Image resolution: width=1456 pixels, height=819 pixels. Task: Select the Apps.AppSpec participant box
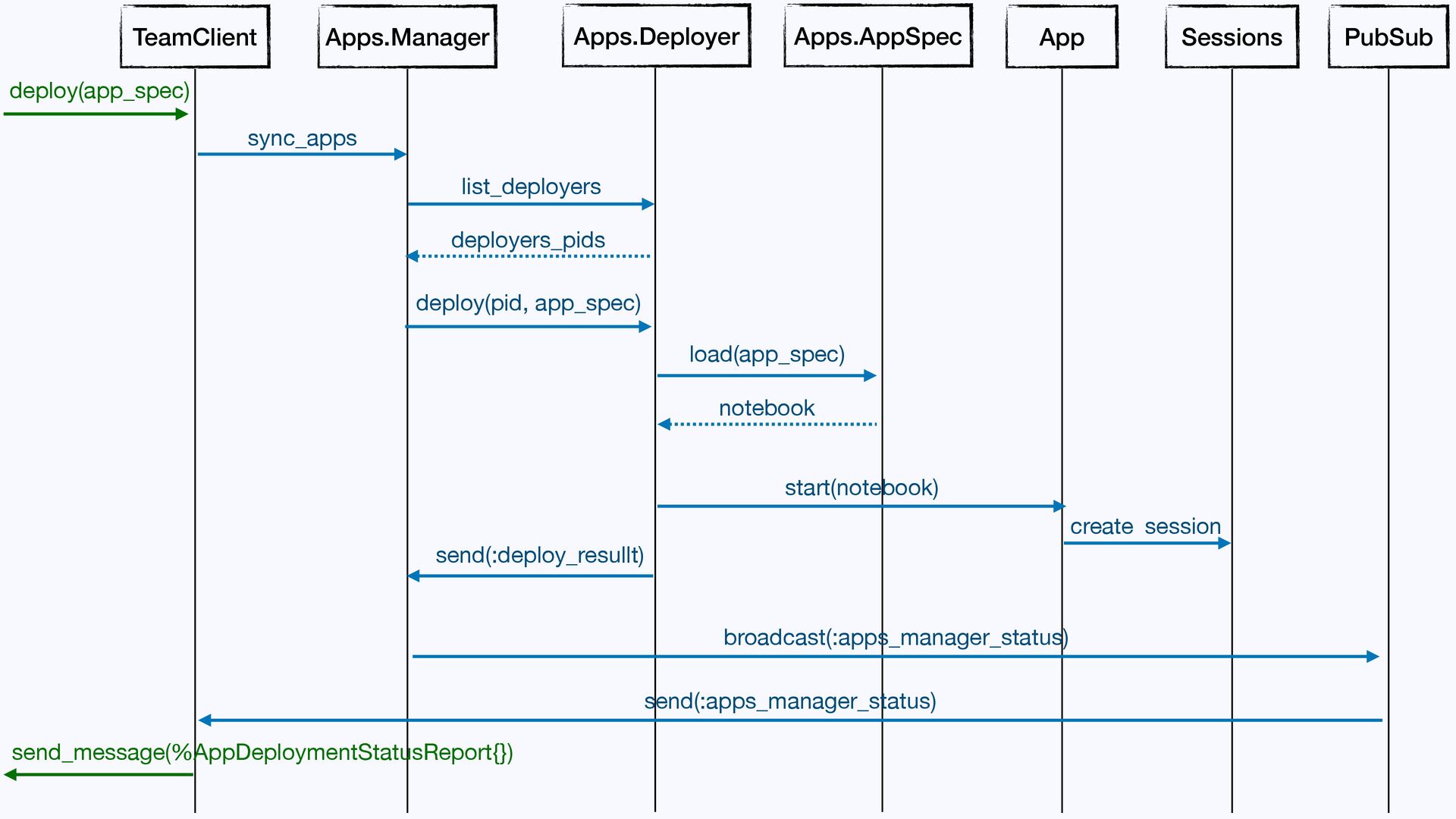point(877,36)
